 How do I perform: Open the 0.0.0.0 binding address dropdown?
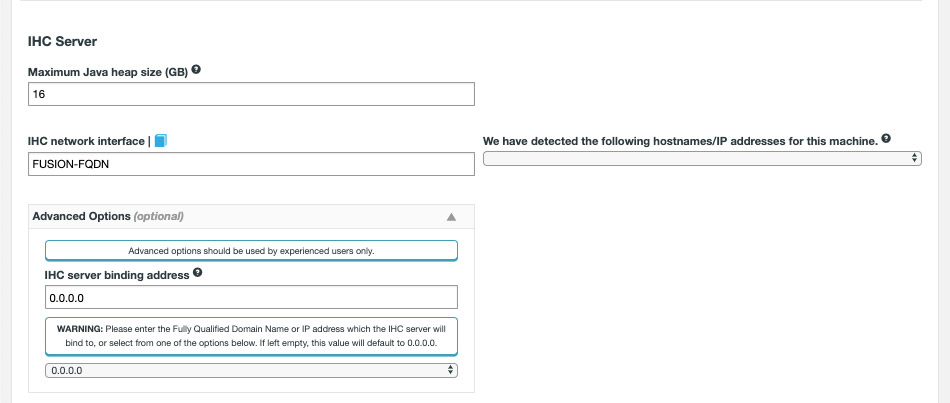(x=251, y=370)
